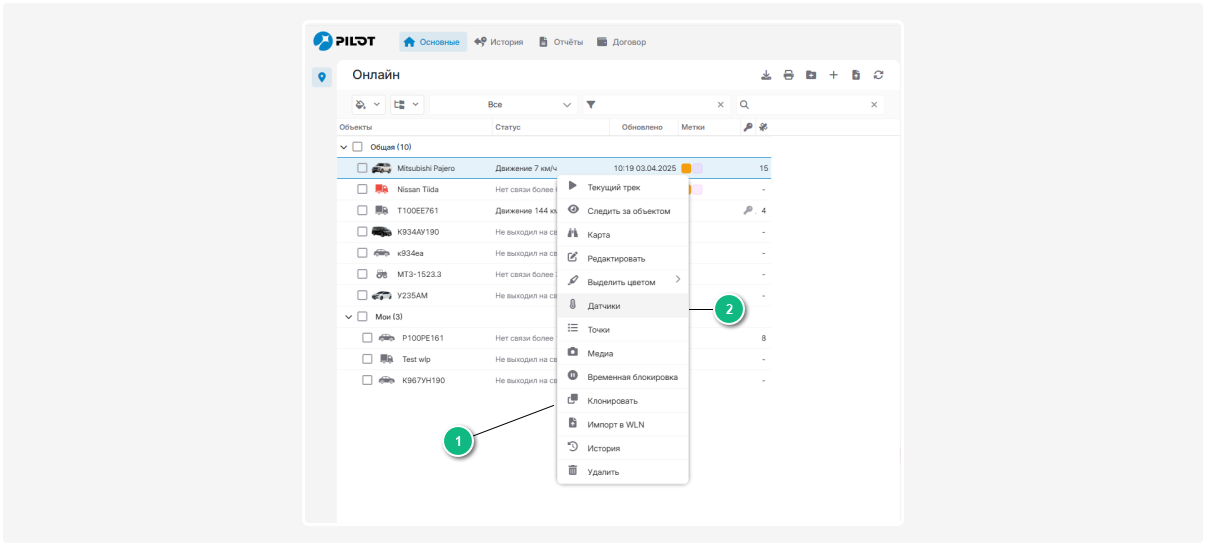Click the map pin sidebar icon
The height and width of the screenshot is (546, 1206).
coord(322,77)
